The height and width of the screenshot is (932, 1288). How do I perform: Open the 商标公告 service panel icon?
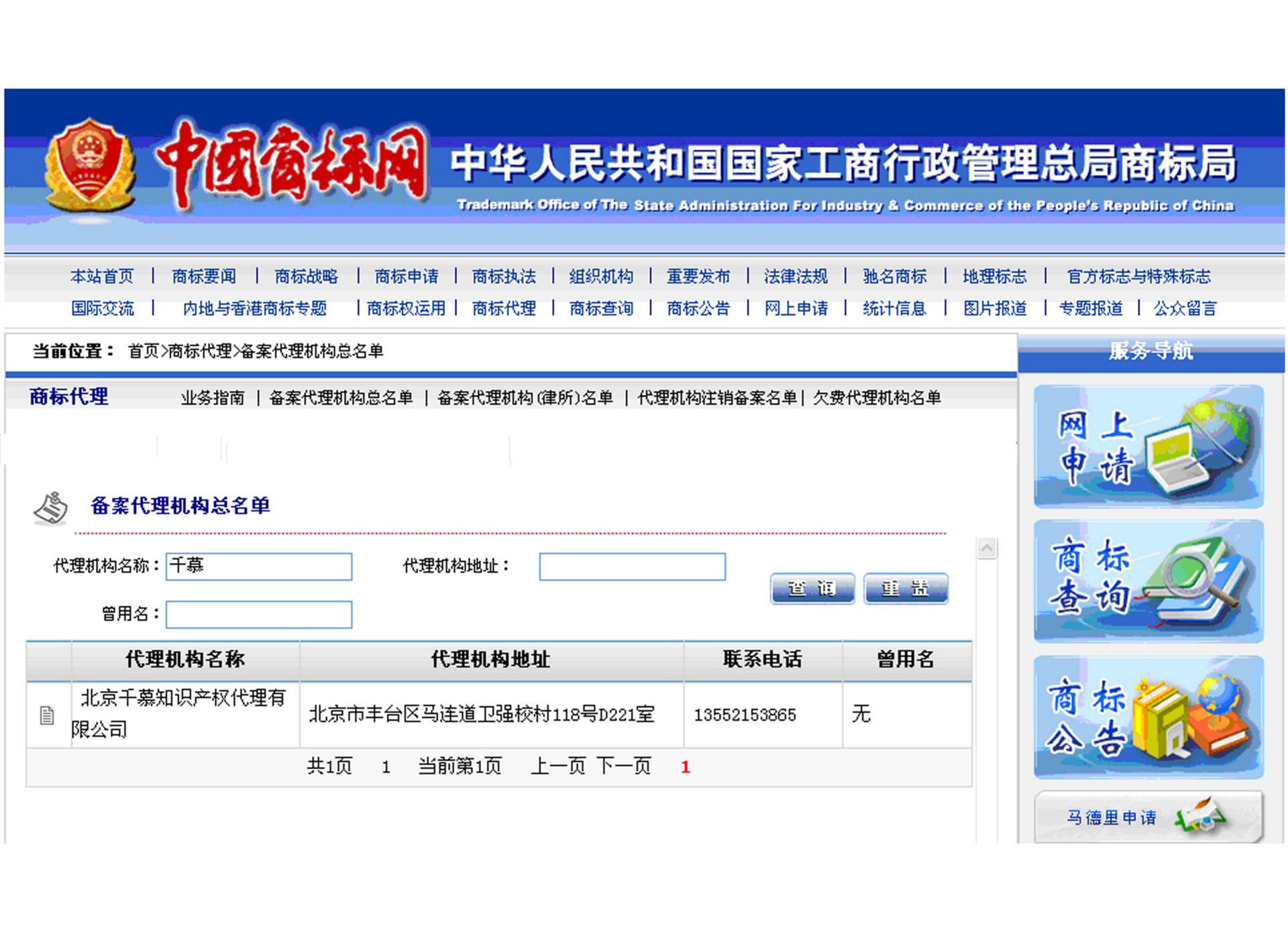tap(1148, 717)
